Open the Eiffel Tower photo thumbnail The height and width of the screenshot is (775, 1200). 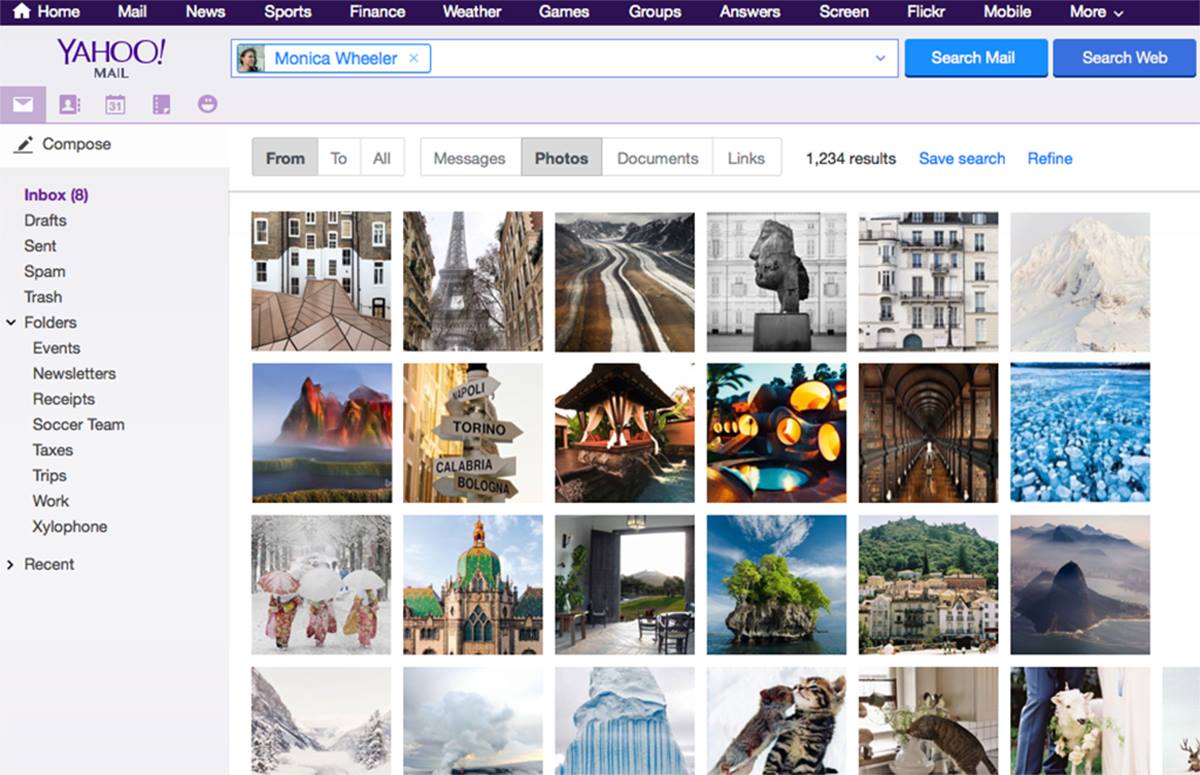point(473,281)
